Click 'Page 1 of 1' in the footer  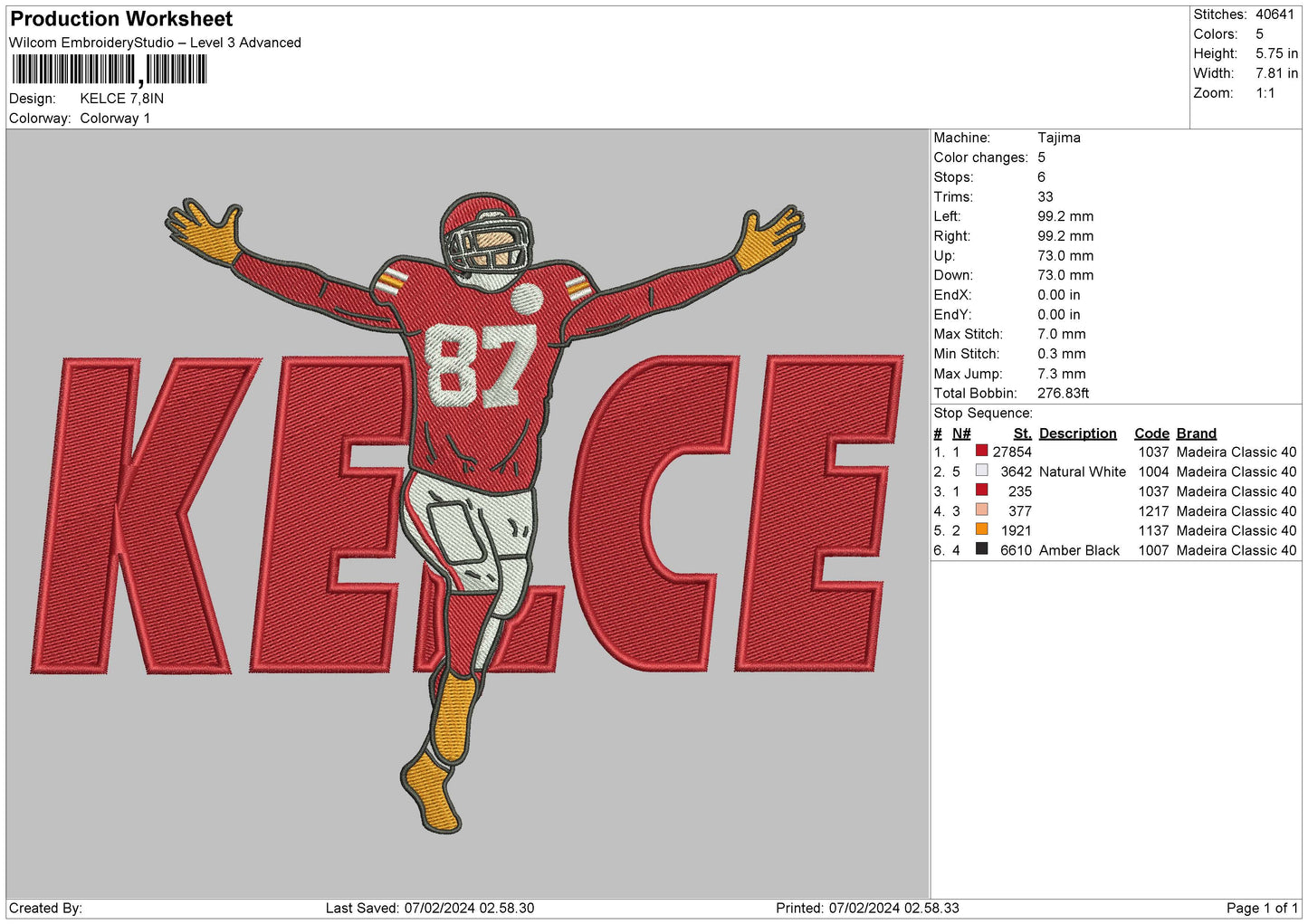coord(1262,908)
